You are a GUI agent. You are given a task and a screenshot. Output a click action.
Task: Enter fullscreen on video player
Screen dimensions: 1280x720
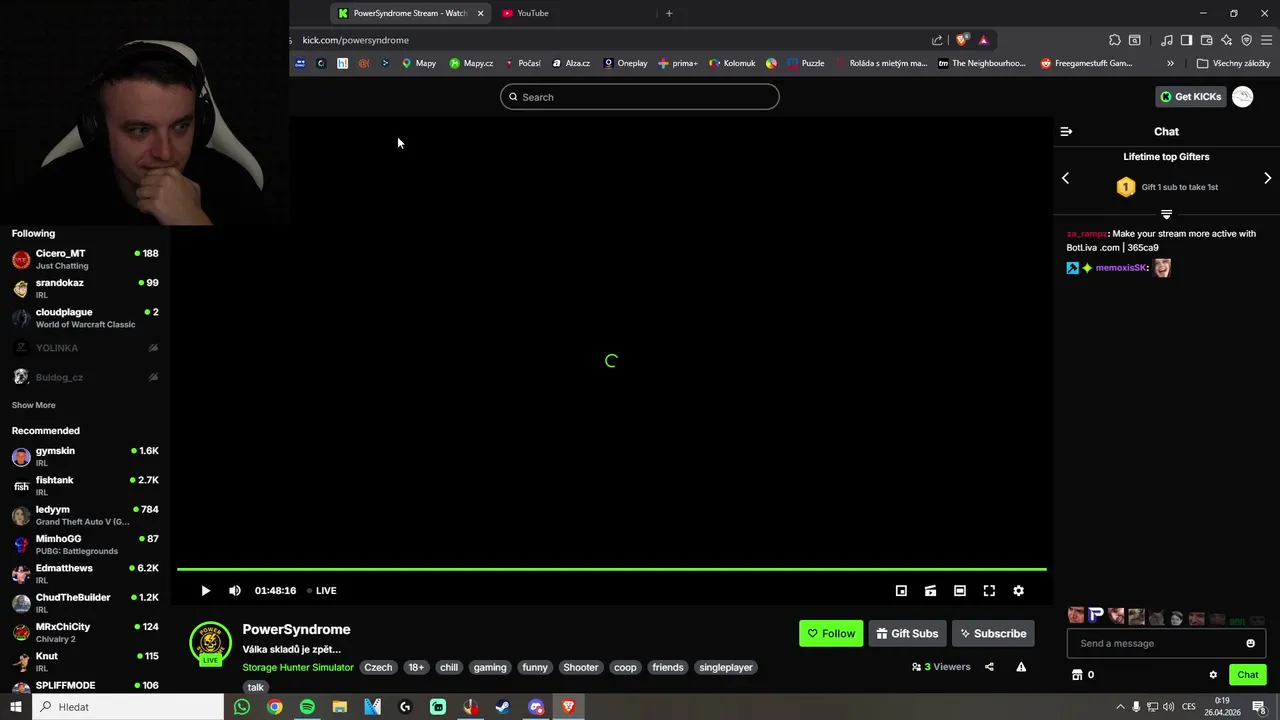tap(989, 591)
